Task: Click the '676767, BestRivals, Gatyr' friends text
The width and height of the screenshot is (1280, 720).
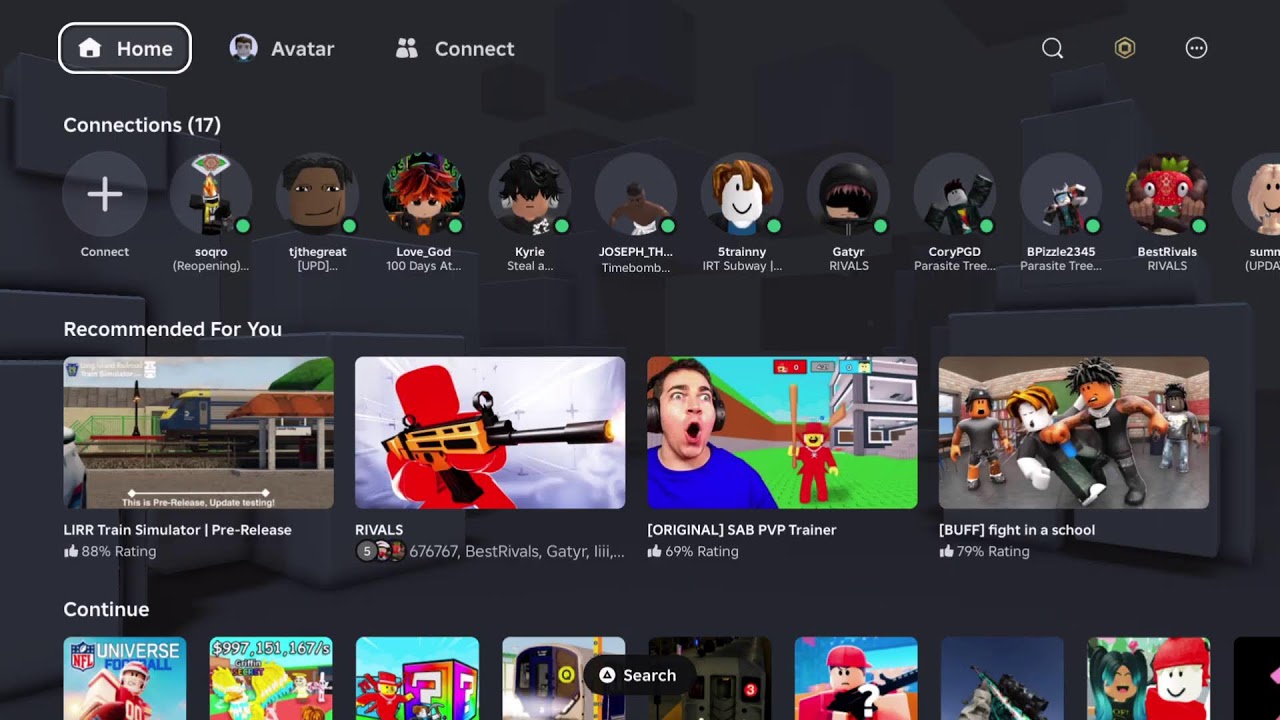Action: pyautogui.click(x=517, y=551)
